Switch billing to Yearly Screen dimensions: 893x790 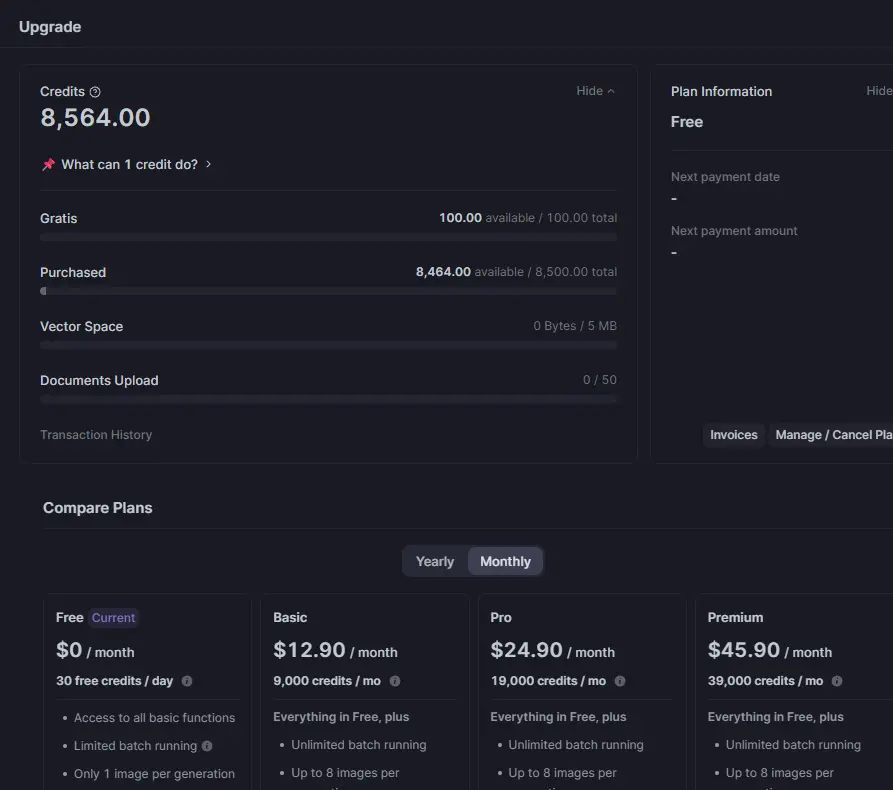pyautogui.click(x=435, y=562)
